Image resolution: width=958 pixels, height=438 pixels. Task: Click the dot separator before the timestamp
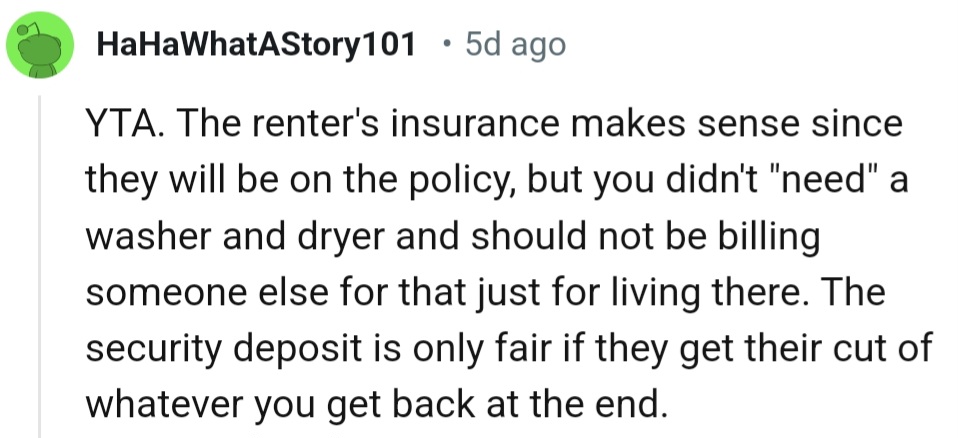pyautogui.click(x=448, y=45)
